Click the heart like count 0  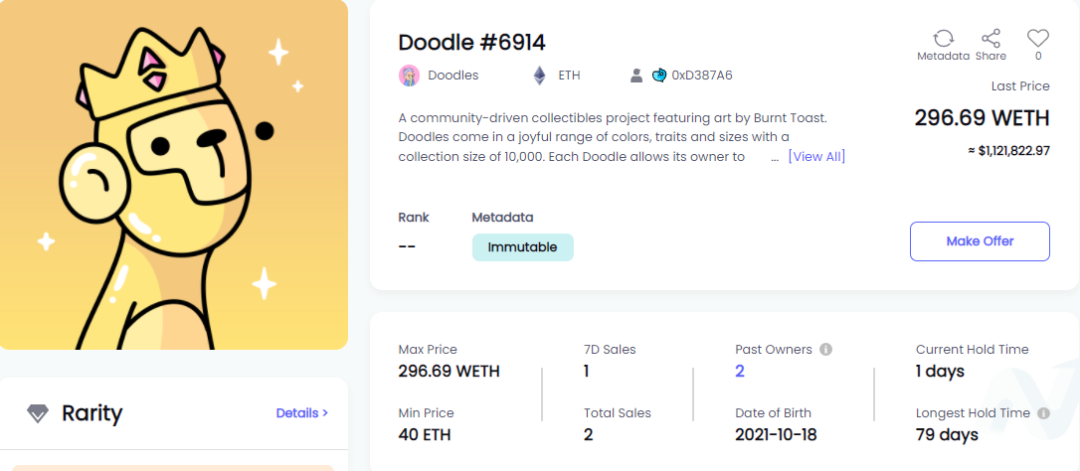(1038, 56)
